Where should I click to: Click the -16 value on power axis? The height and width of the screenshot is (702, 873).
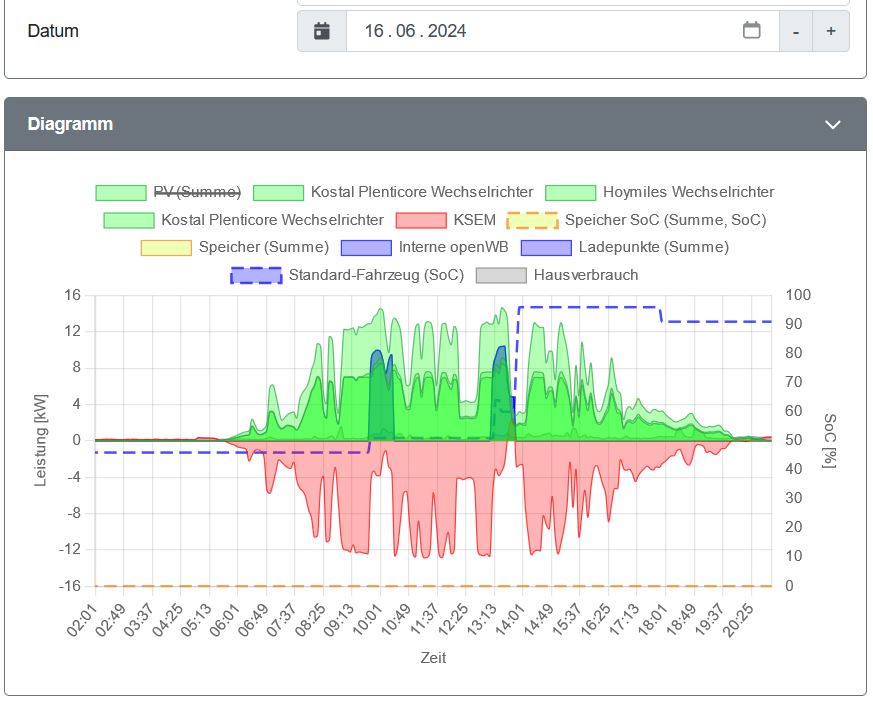tap(70, 586)
